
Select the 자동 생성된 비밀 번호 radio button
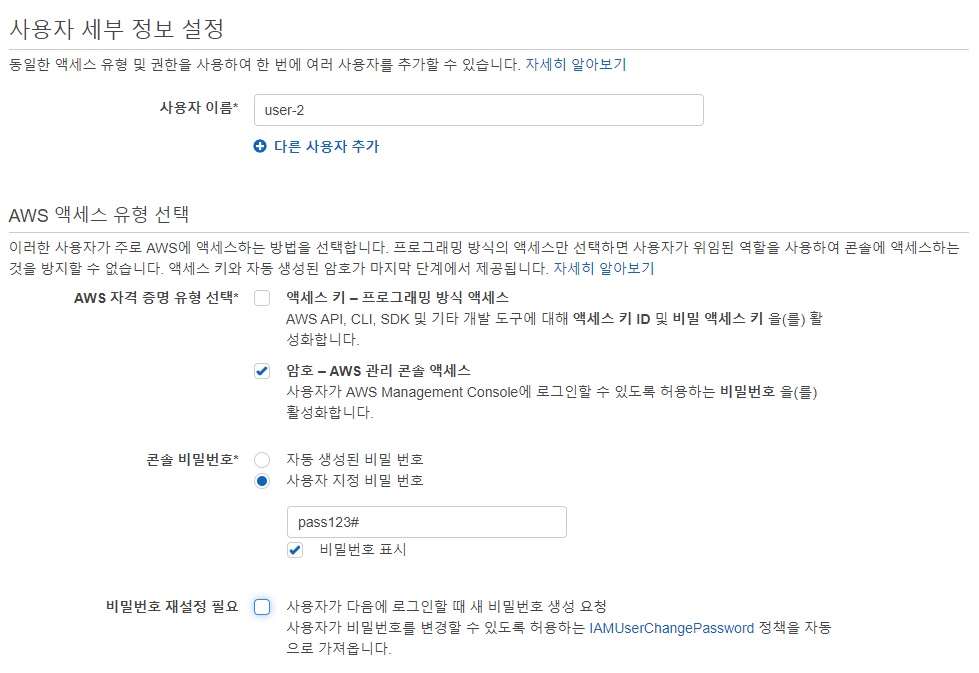(262, 459)
